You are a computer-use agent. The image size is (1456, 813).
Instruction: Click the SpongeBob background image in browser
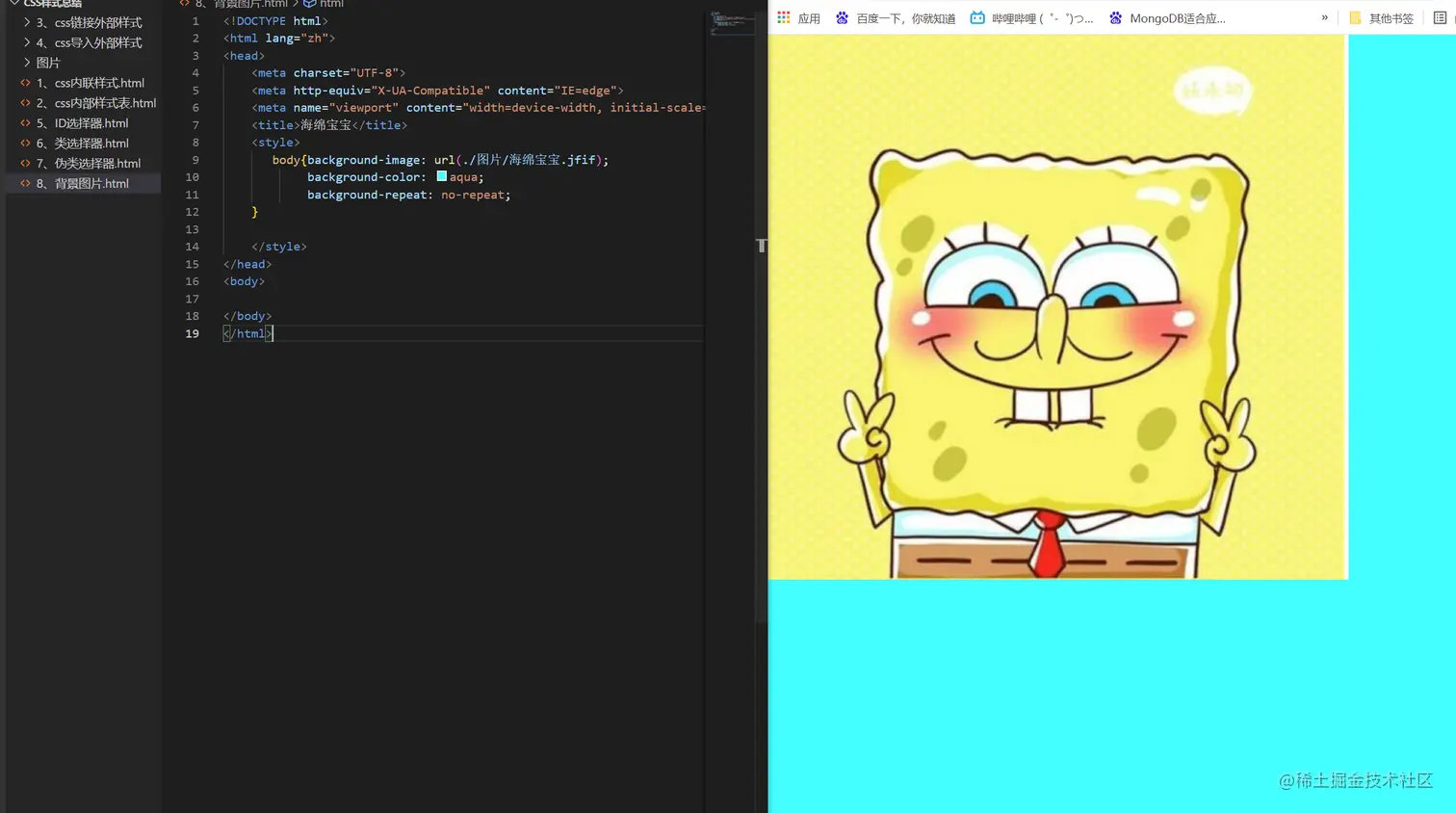[x=1057, y=307]
